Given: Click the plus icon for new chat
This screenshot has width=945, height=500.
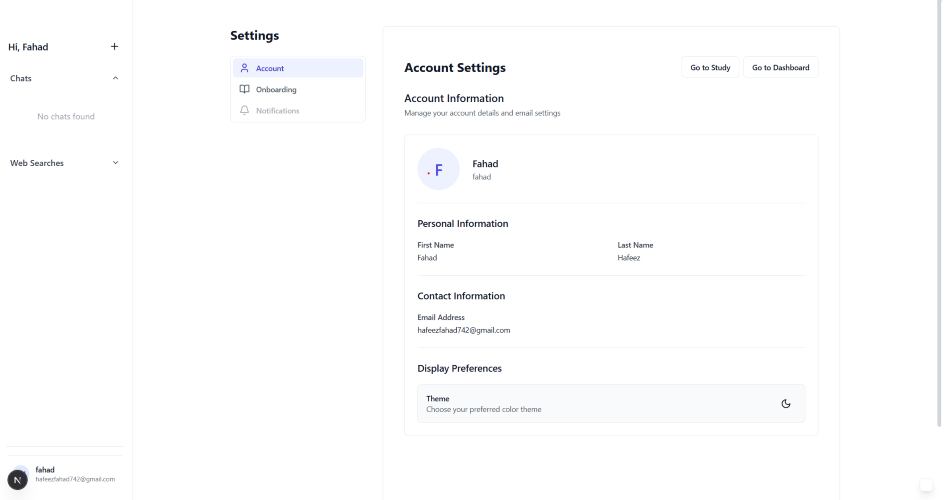Looking at the screenshot, I should pos(115,46).
